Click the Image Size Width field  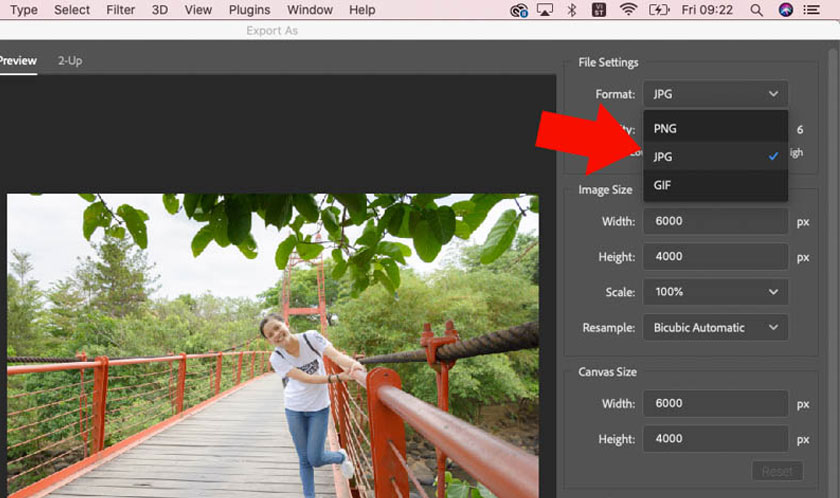coord(714,221)
